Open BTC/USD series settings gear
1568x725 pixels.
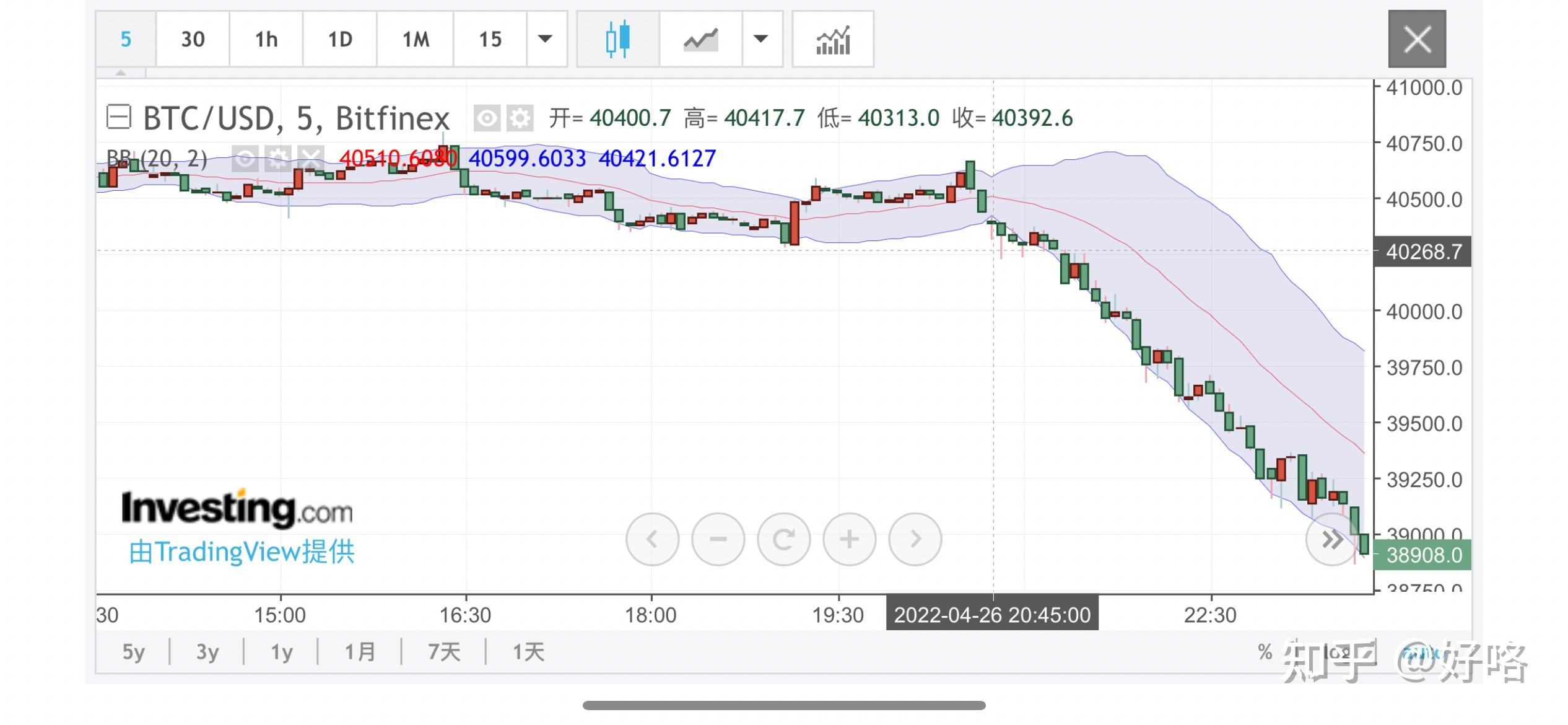pyautogui.click(x=520, y=118)
